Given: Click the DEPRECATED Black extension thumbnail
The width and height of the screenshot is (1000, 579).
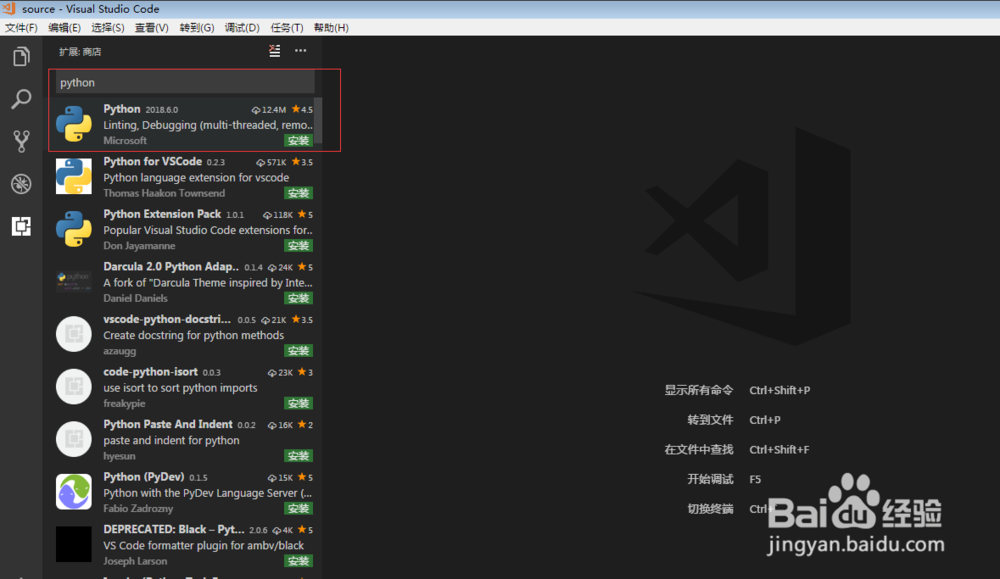Looking at the screenshot, I should click(73, 544).
